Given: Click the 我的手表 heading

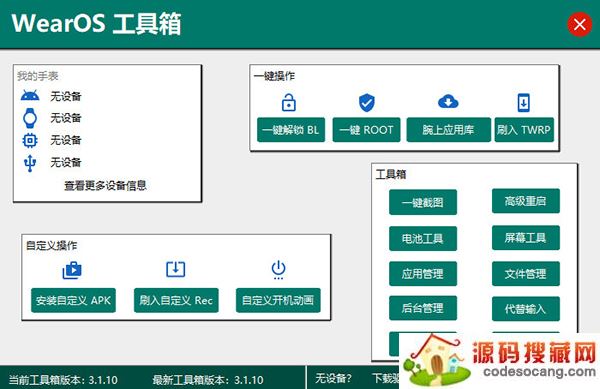Looking at the screenshot, I should [x=38, y=76].
